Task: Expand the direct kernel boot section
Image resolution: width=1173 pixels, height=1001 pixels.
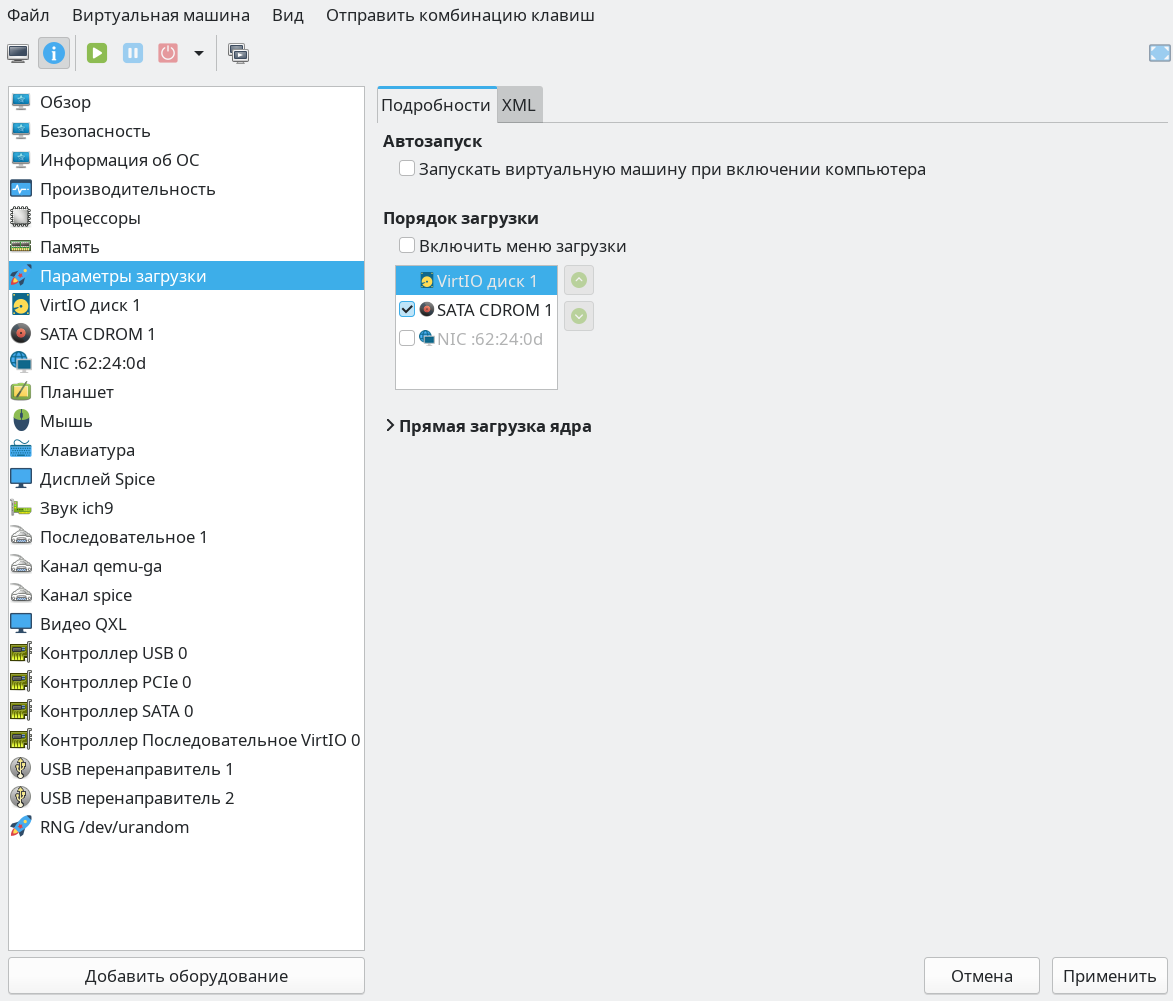Action: (x=390, y=426)
